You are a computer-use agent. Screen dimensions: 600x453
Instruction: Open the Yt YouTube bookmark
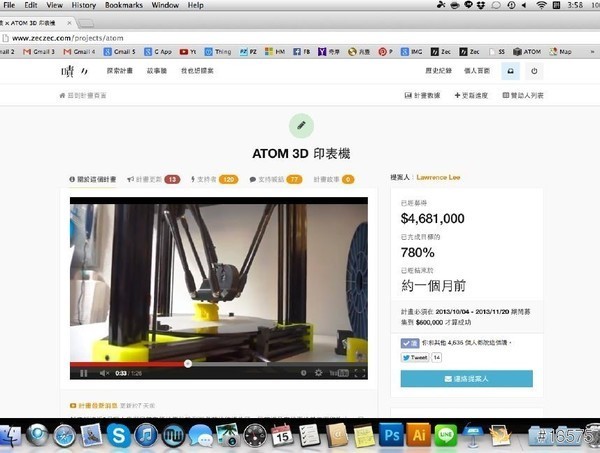click(x=188, y=52)
